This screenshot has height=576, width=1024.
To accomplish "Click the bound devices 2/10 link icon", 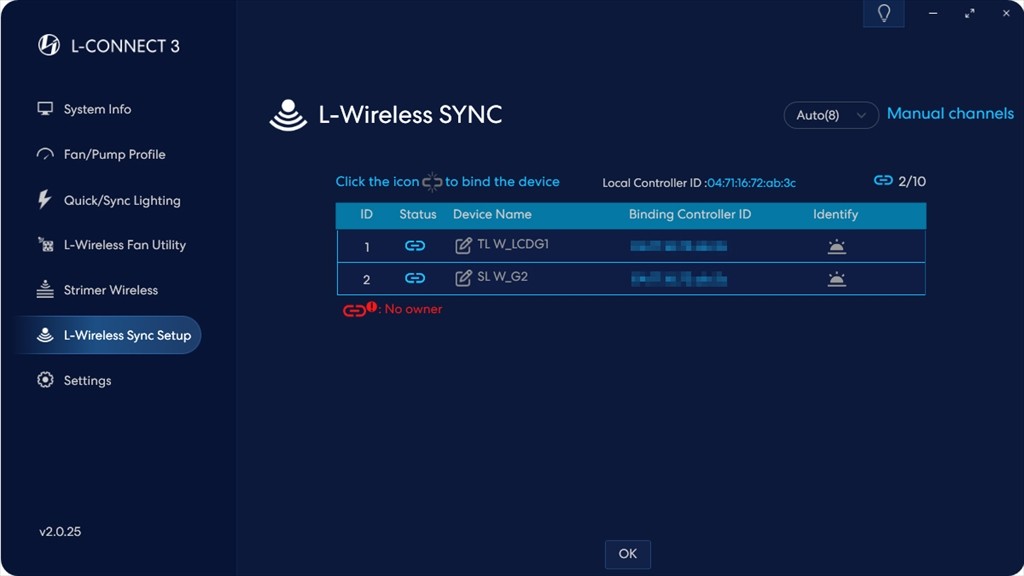I will pyautogui.click(x=883, y=181).
